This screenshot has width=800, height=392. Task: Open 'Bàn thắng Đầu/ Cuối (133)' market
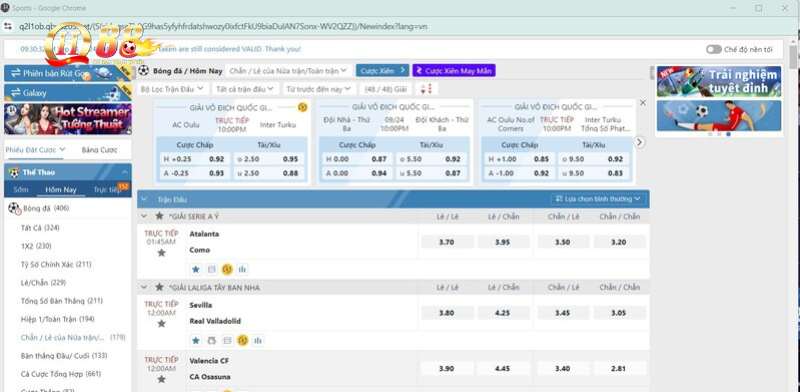(x=64, y=356)
